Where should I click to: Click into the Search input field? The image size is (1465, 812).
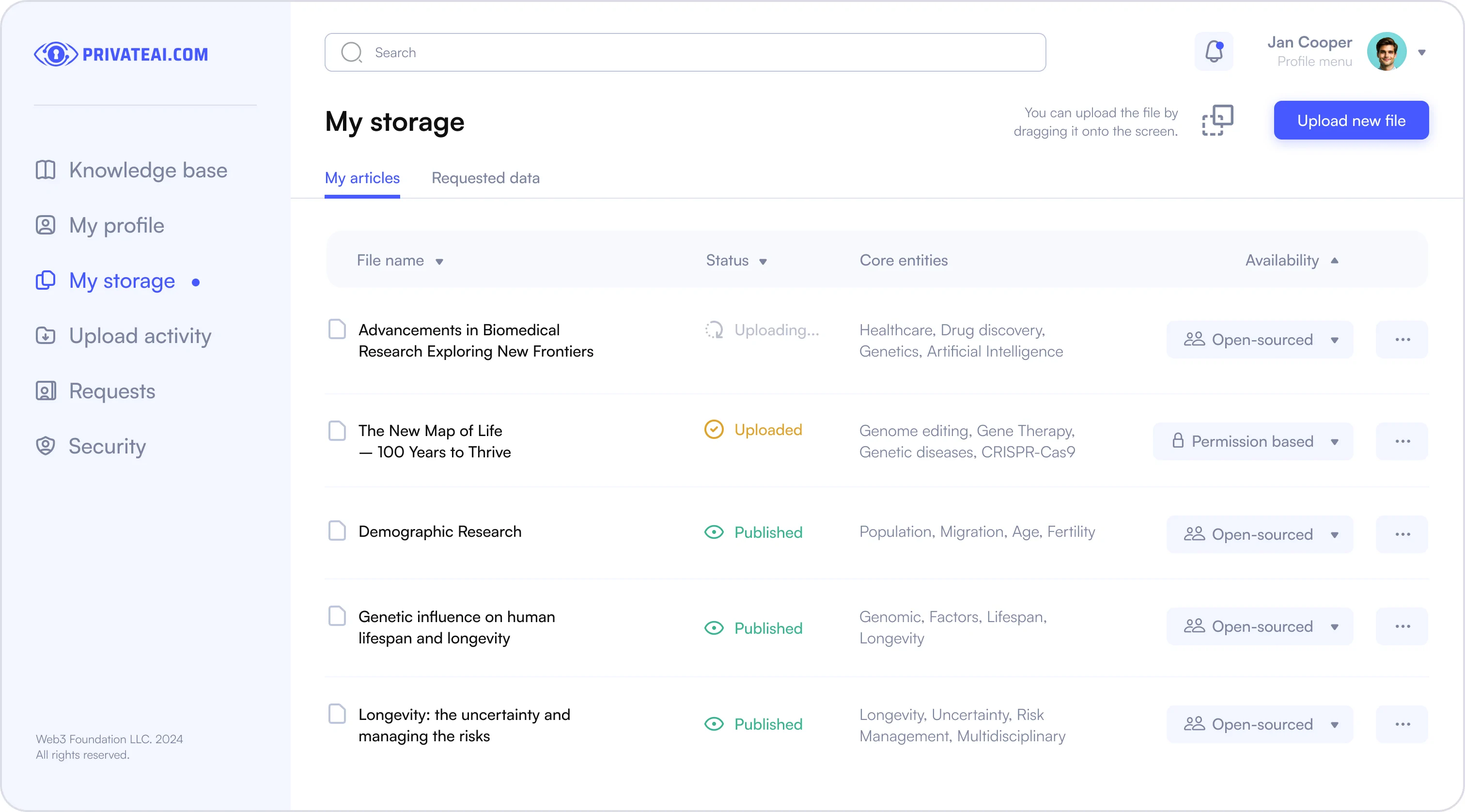[685, 52]
